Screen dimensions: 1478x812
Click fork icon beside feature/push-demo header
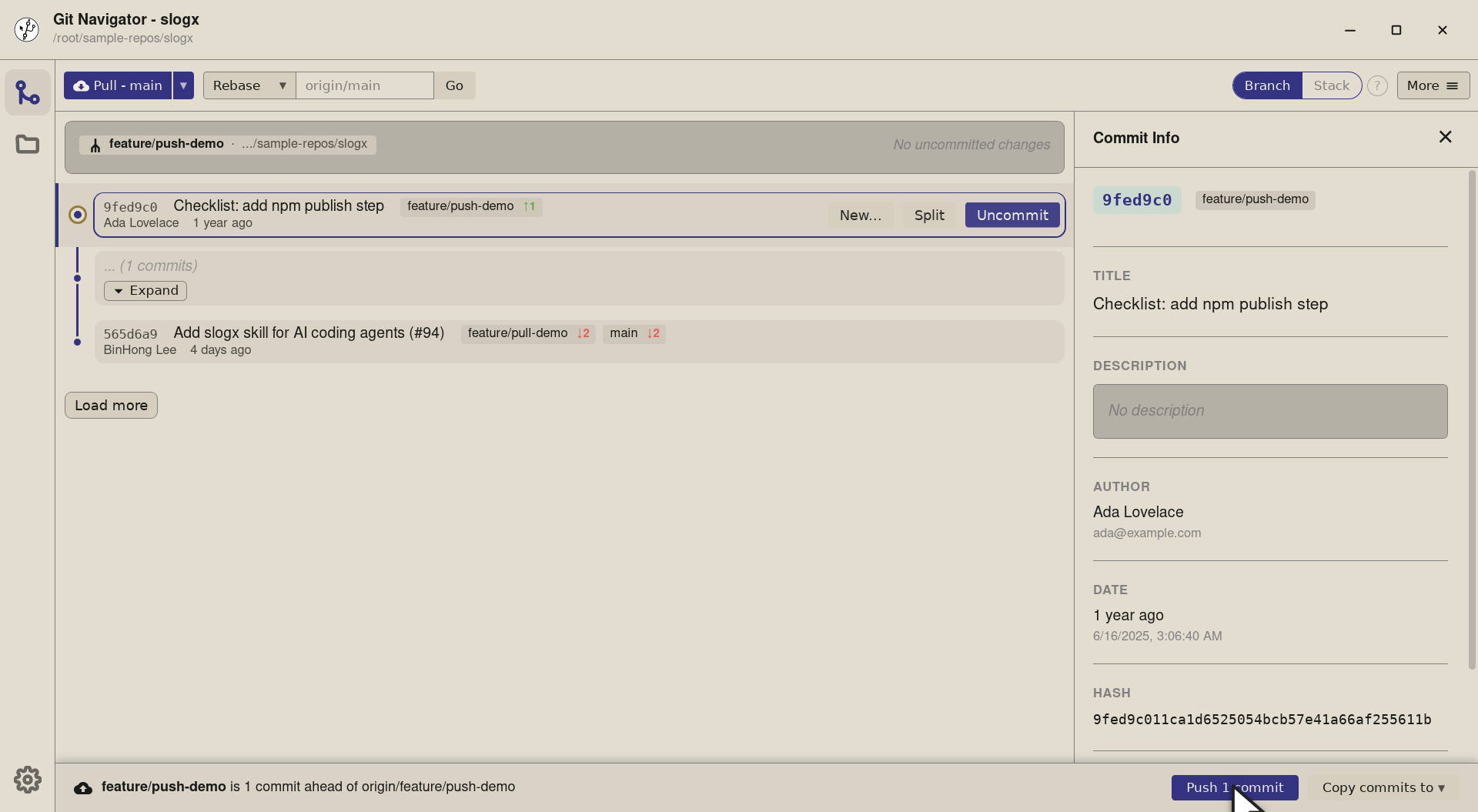click(95, 145)
